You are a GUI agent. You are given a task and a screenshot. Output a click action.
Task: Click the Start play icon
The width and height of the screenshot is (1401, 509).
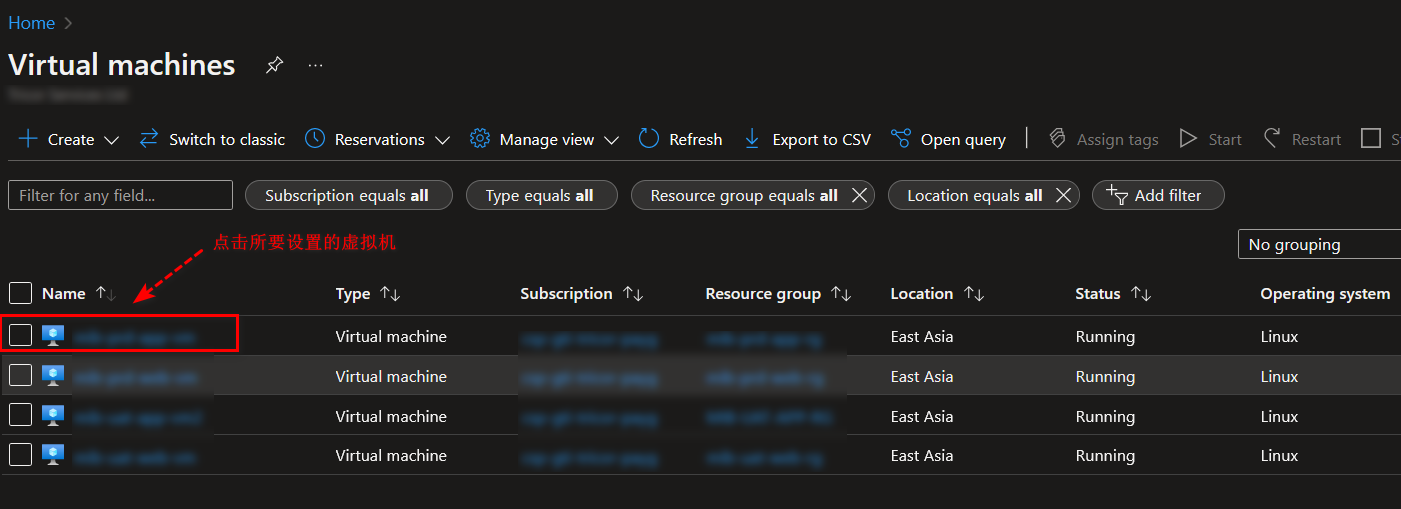pyautogui.click(x=1188, y=139)
